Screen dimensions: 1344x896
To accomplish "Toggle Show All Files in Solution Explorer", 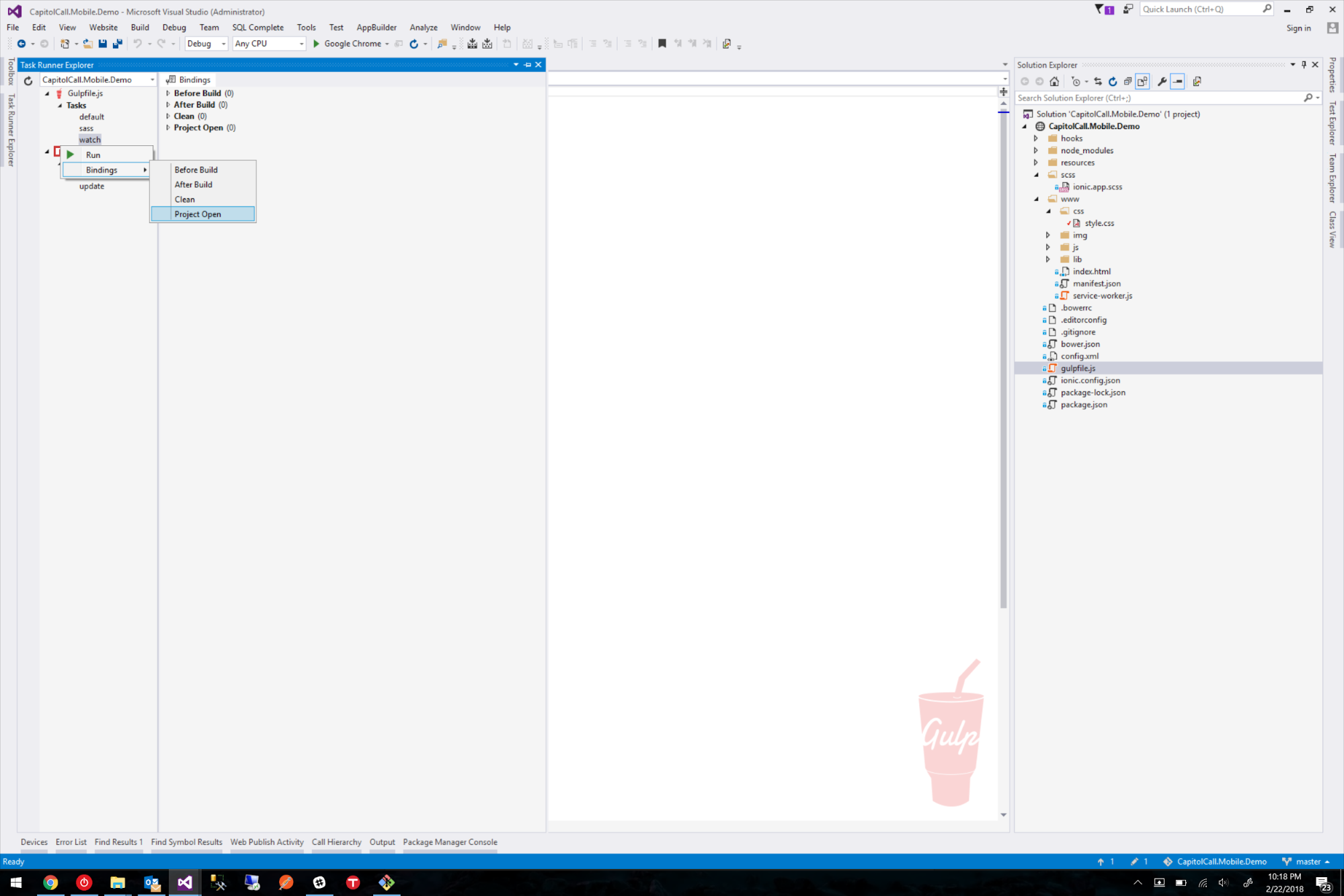I will click(x=1142, y=81).
